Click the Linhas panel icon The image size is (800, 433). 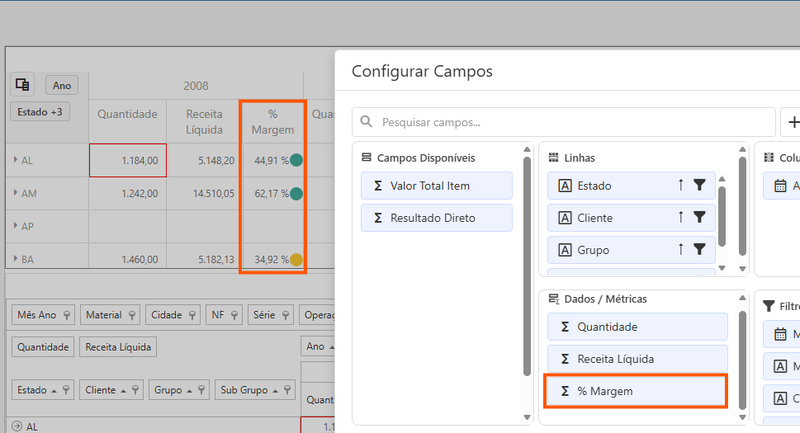553,157
